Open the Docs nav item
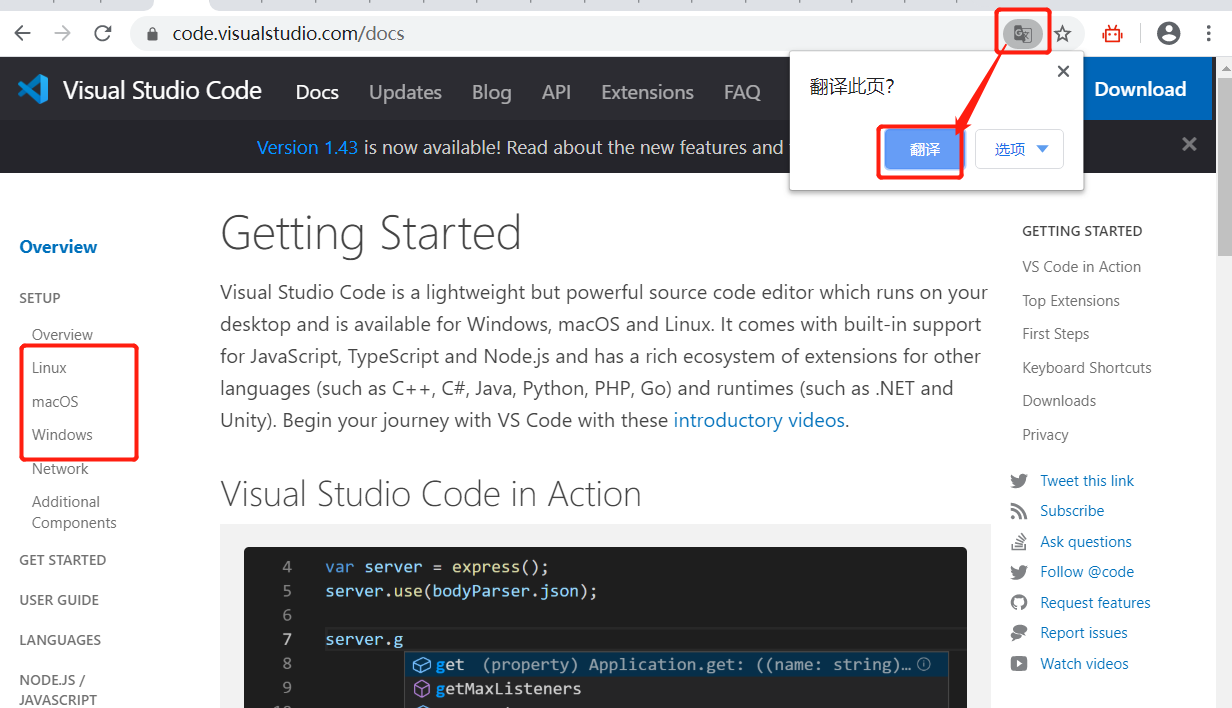The image size is (1232, 708). [x=317, y=92]
